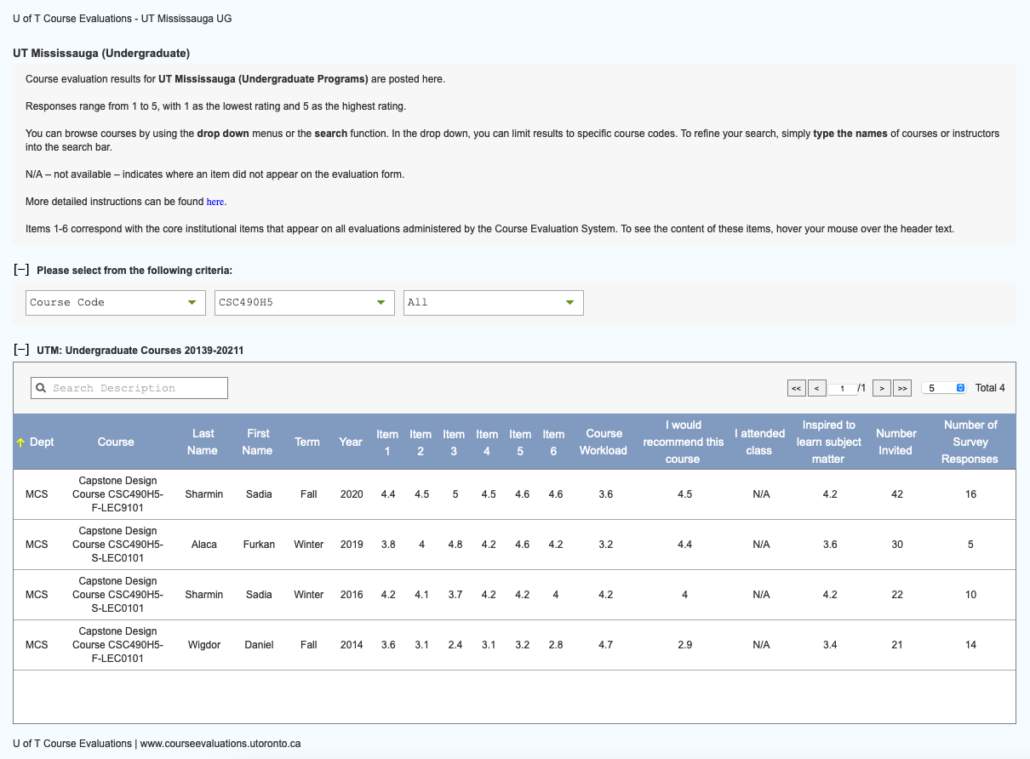1030x759 pixels.
Task: Click the Search Description field
Action: click(x=129, y=388)
